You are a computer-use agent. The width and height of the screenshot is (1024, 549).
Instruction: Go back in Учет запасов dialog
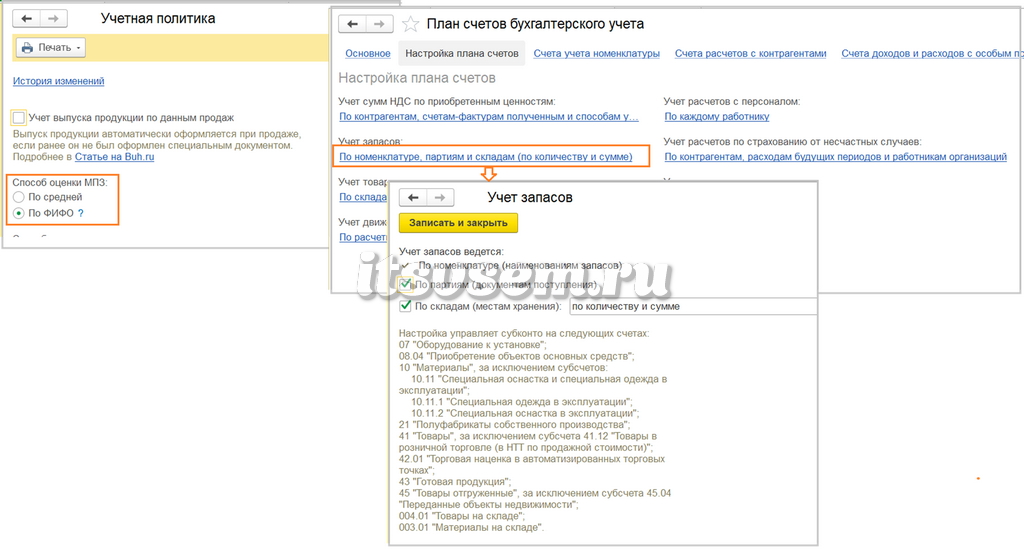click(x=413, y=197)
